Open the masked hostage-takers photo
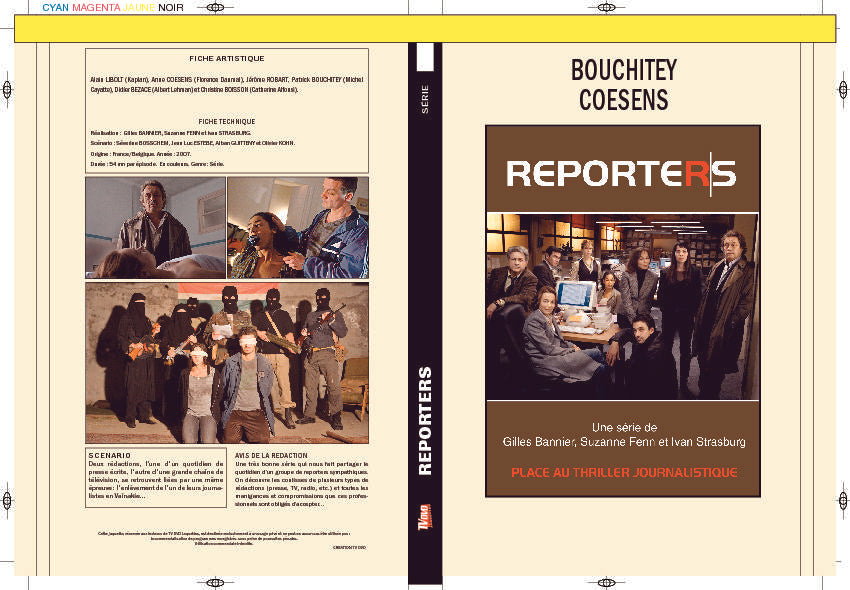Image resolution: width=850 pixels, height=590 pixels. click(x=227, y=363)
